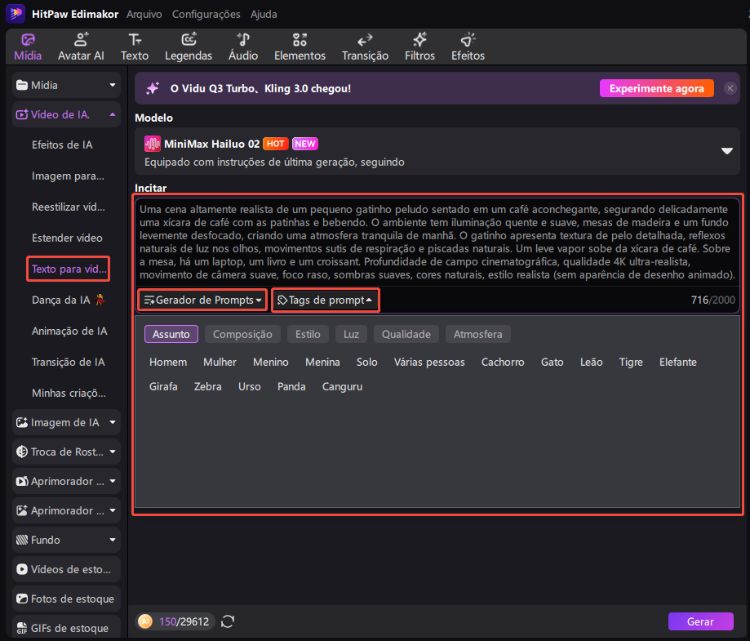750x641 pixels.
Task: Switch to the Atmosfera tag tab
Action: point(478,334)
